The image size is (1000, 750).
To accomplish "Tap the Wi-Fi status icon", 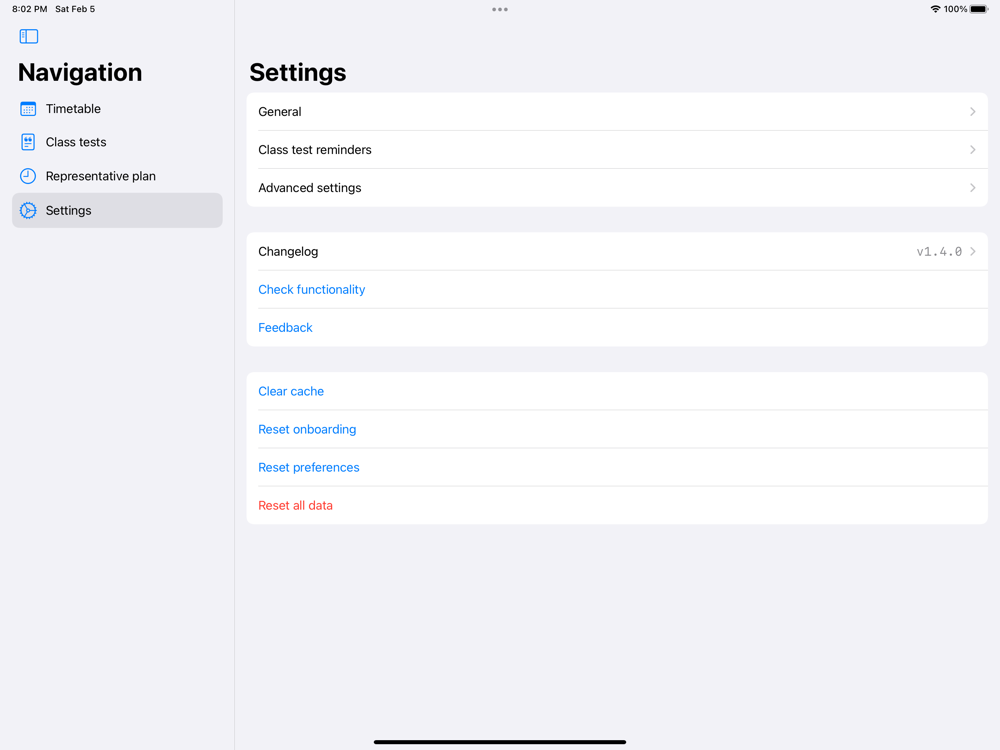I will (x=935, y=9).
